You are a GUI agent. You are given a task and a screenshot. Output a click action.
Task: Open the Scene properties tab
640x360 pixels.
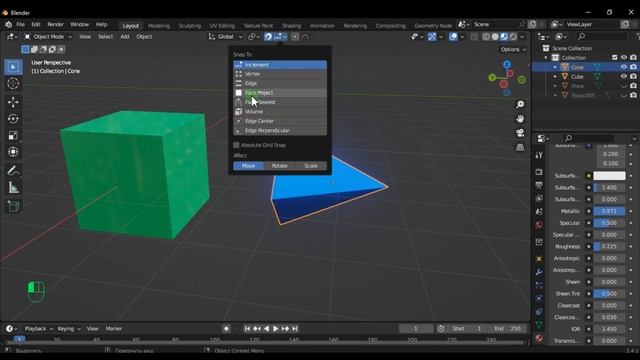[539, 212]
